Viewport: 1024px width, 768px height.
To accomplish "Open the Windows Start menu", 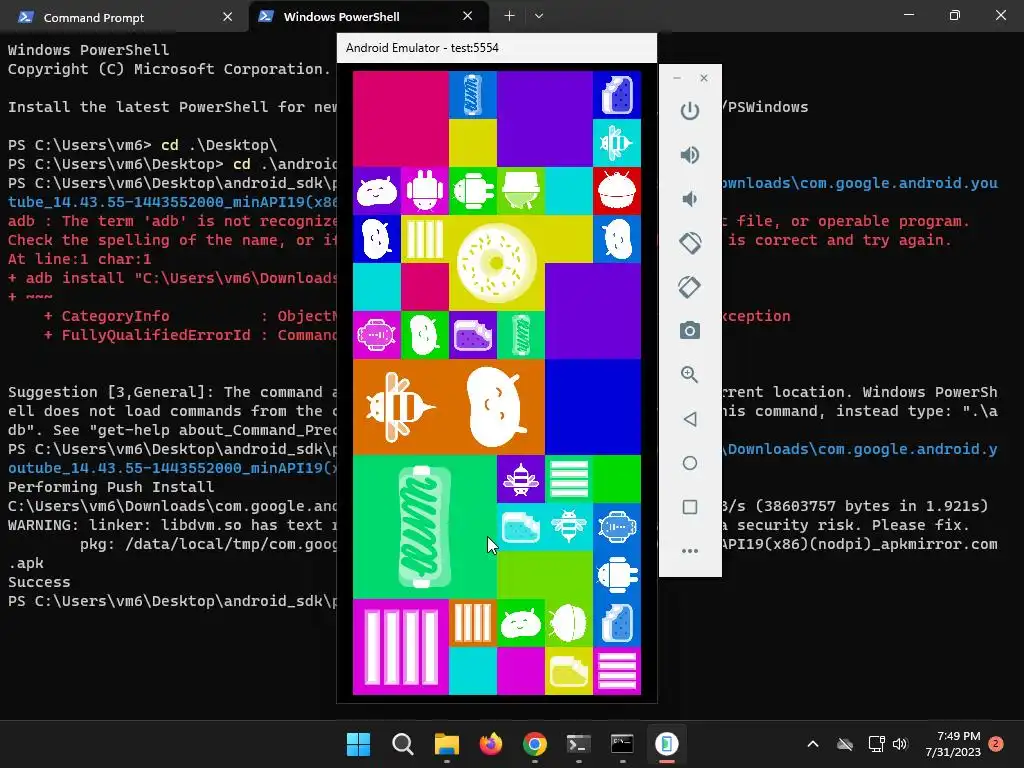I will (x=359, y=744).
